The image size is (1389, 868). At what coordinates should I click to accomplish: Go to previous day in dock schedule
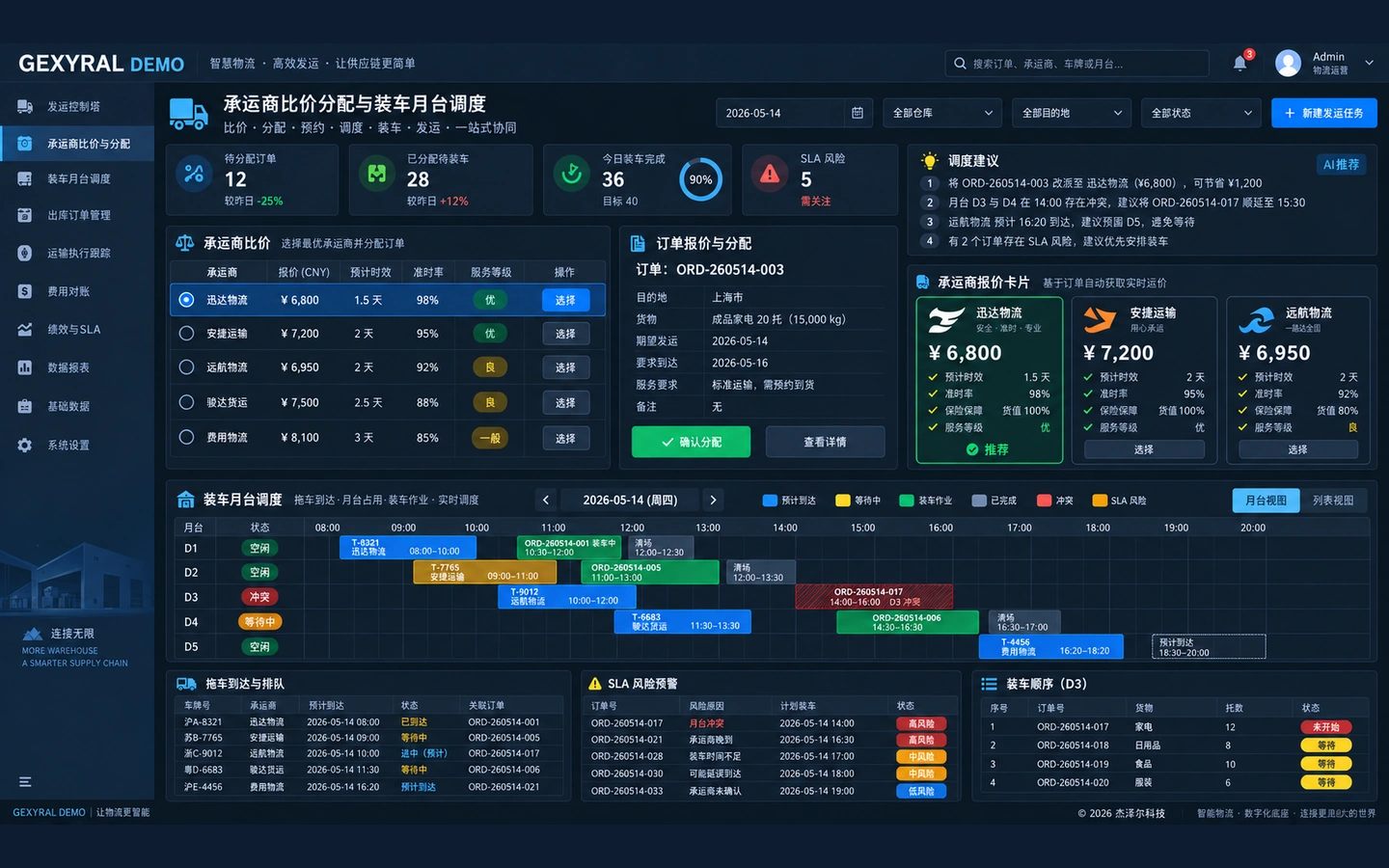546,500
